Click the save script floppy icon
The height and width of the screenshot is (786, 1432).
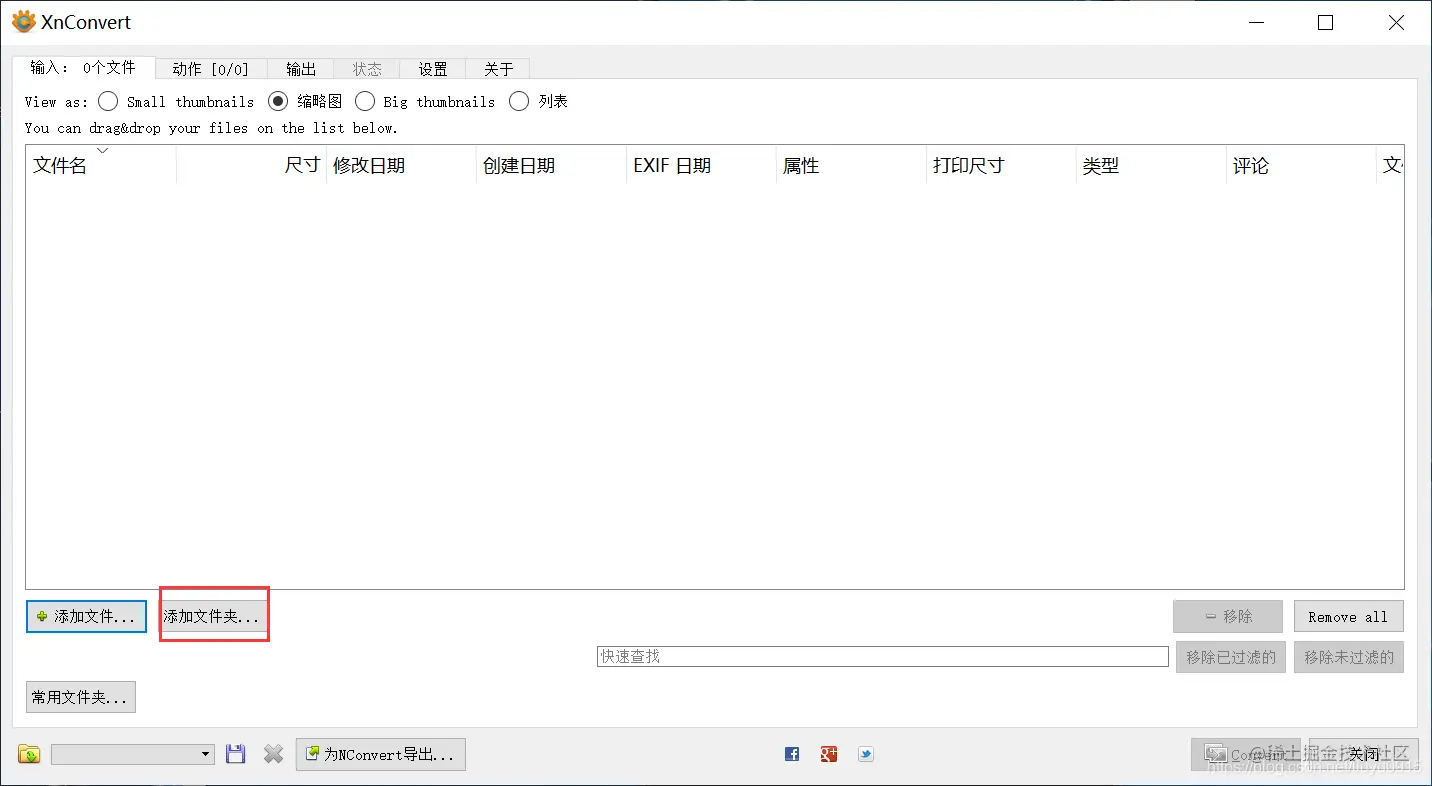coord(236,754)
